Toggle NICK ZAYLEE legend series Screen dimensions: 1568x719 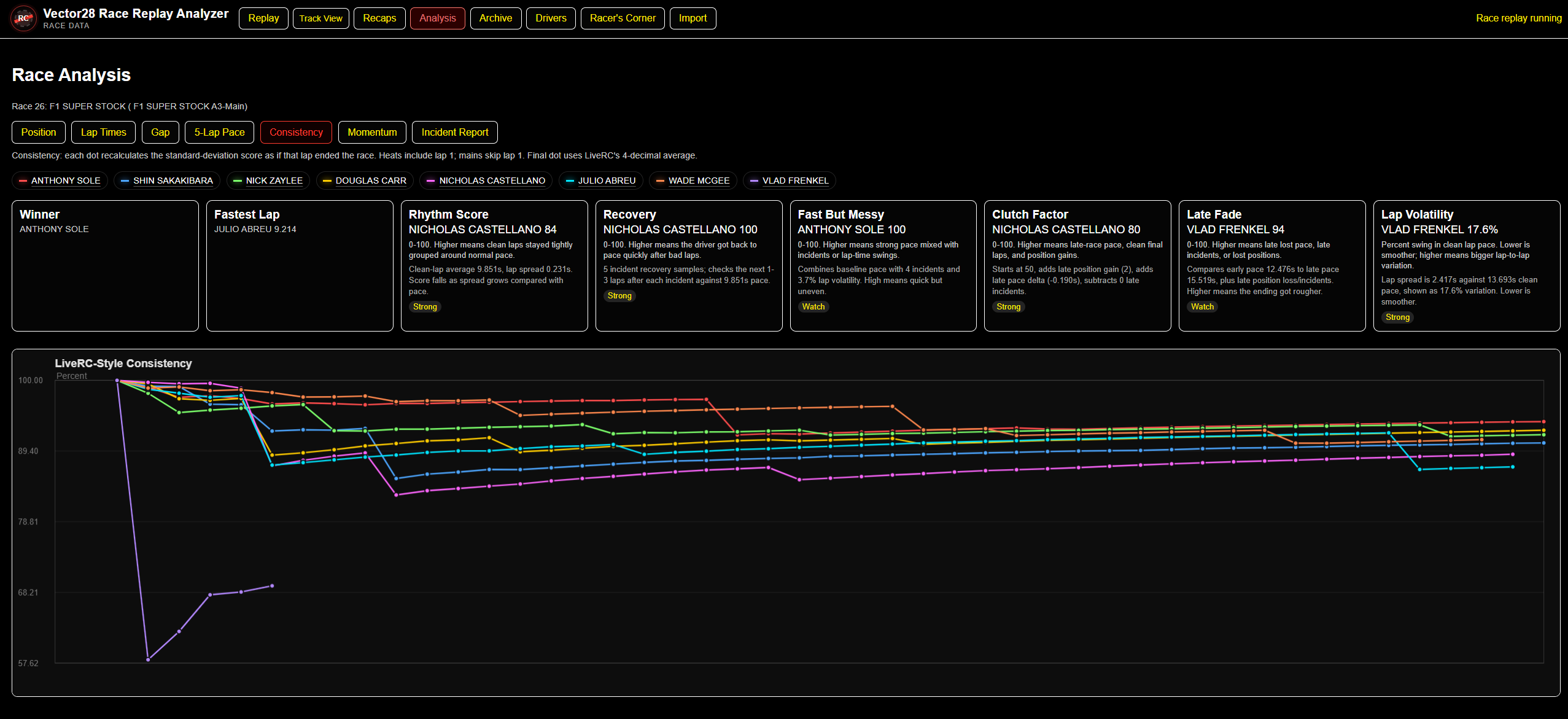(x=268, y=181)
